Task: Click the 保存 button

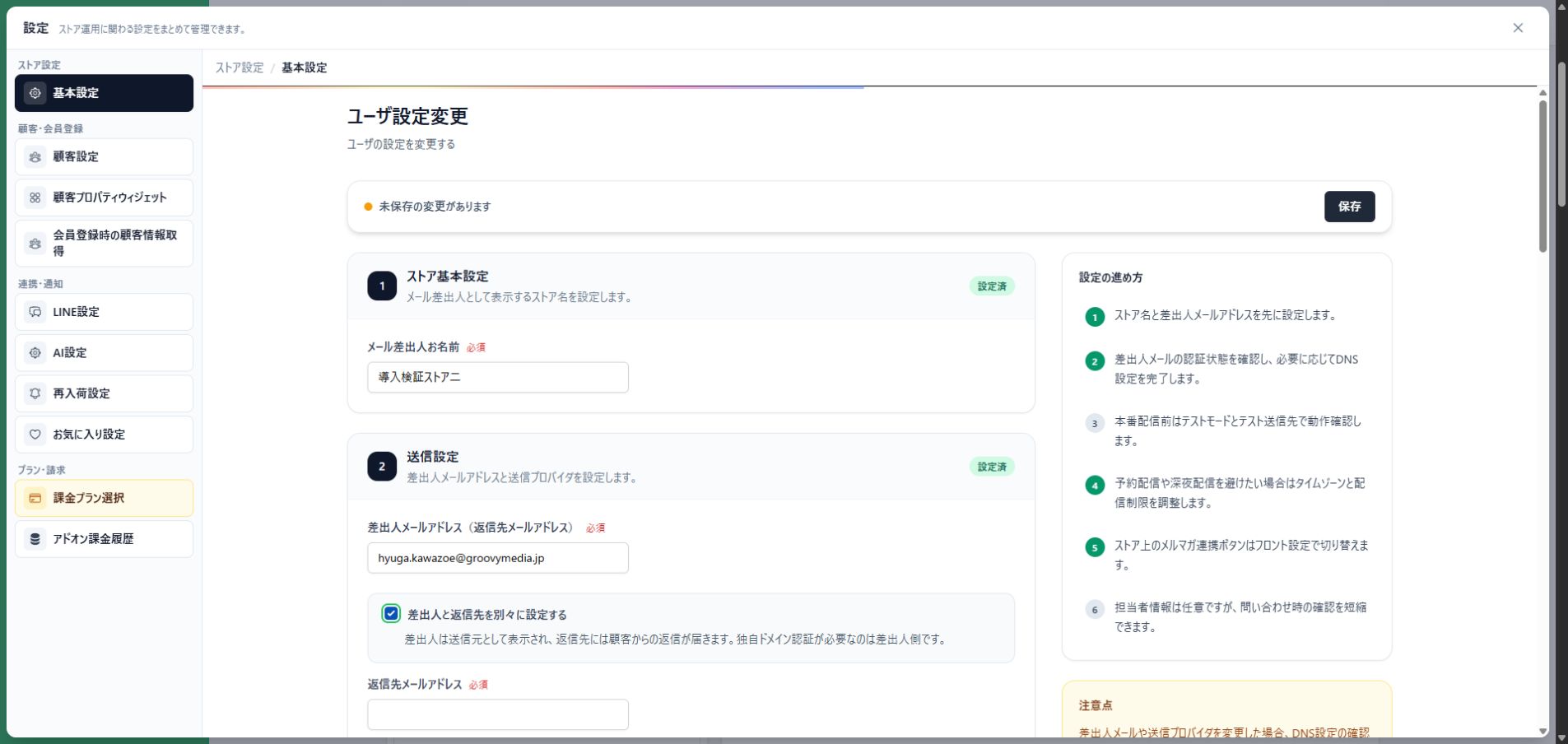Action: 1349,207
